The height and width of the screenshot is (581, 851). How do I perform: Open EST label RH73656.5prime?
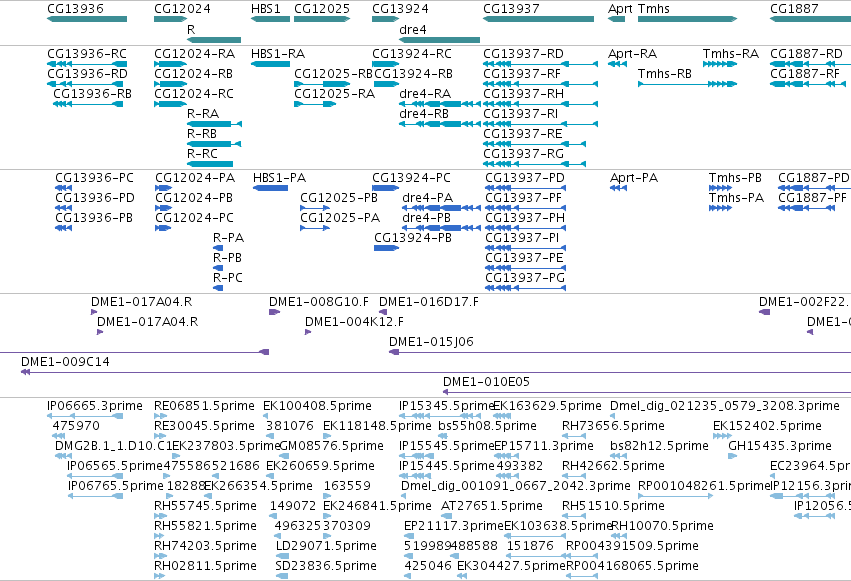coord(613,426)
